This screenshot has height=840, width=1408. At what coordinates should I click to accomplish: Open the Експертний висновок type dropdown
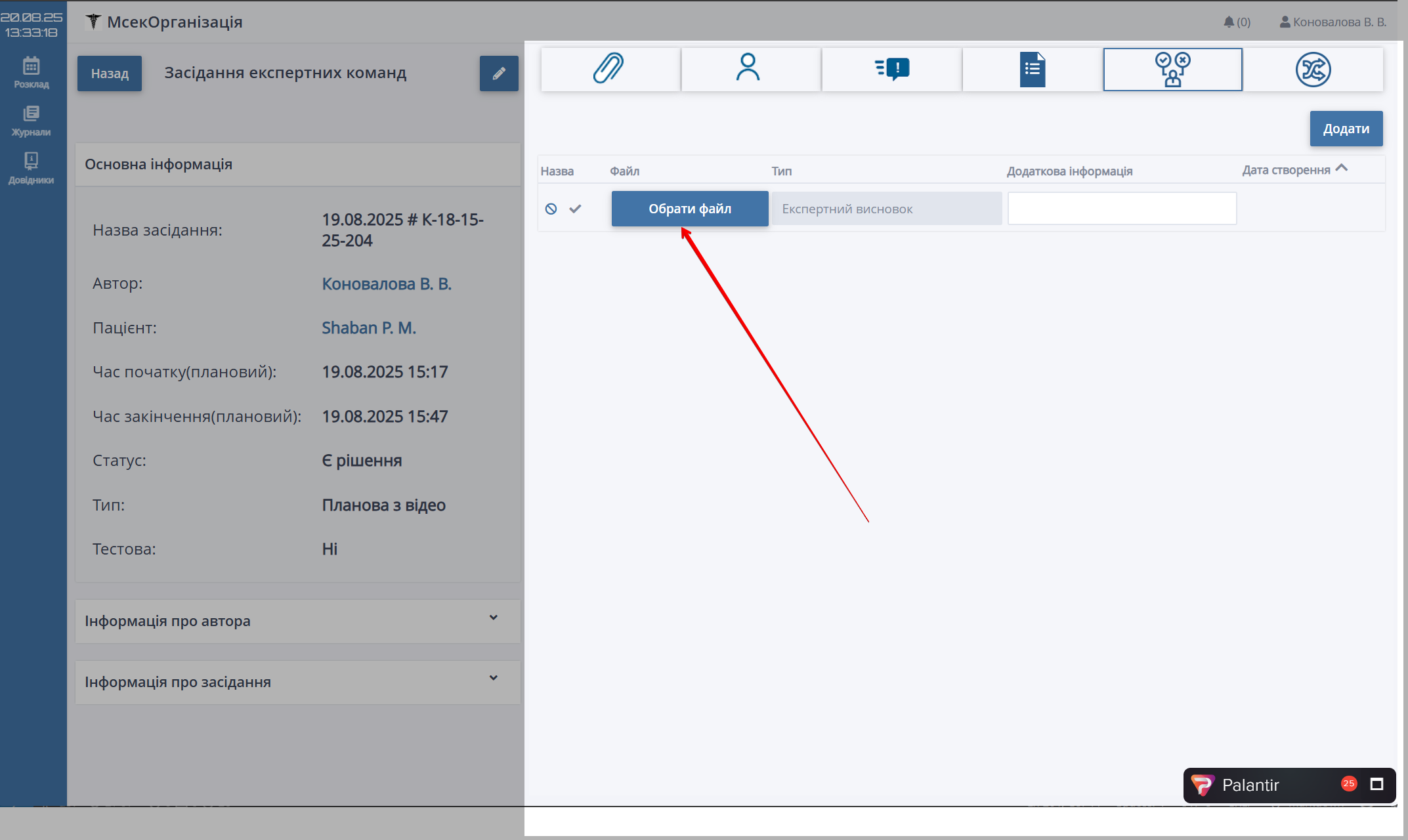(x=886, y=209)
